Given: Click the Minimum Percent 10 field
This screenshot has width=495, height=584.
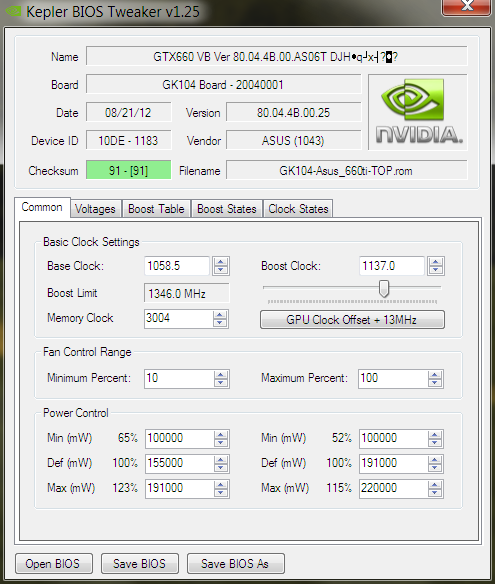Looking at the screenshot, I should pyautogui.click(x=179, y=378).
